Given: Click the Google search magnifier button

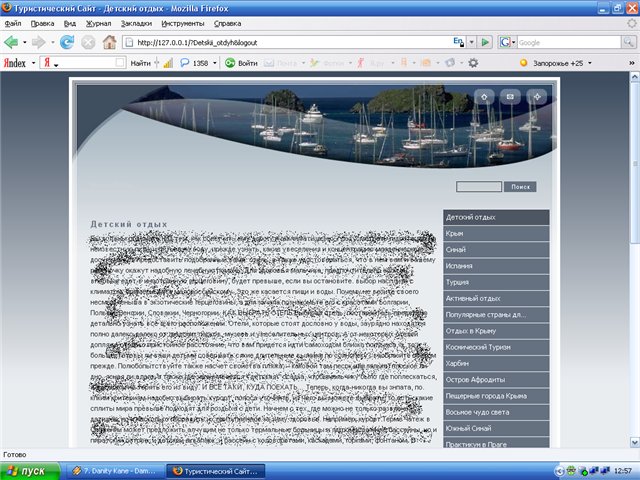Looking at the screenshot, I should coord(628,42).
